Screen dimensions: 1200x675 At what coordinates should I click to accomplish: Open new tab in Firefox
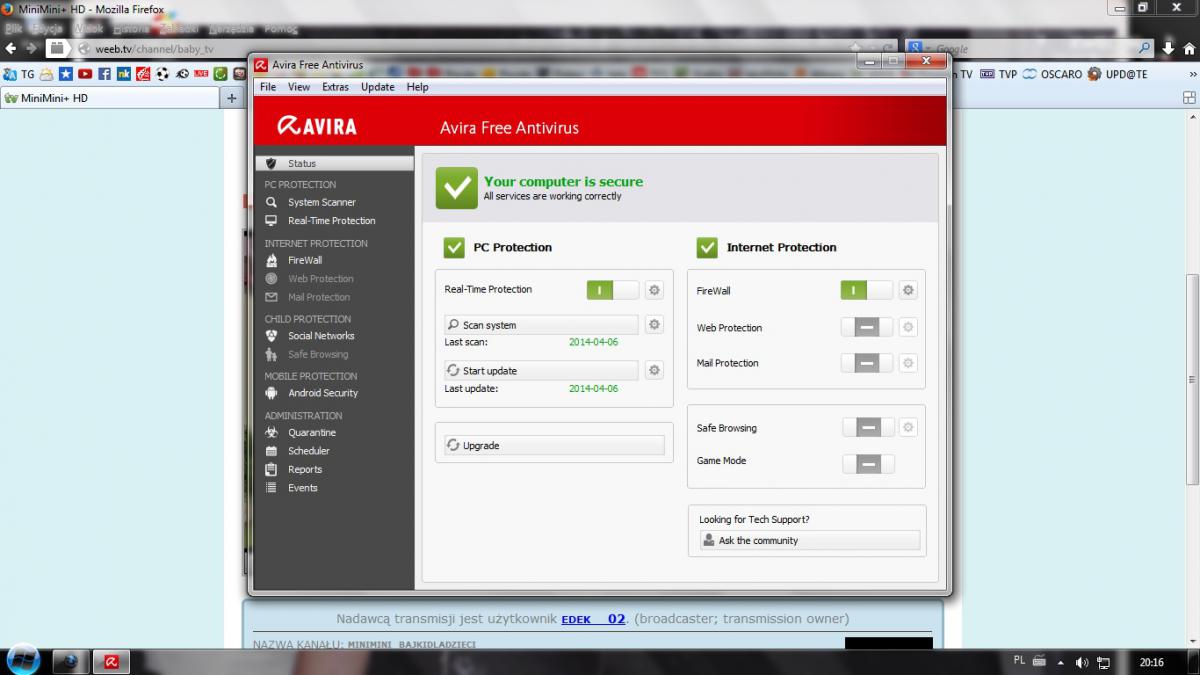tap(232, 98)
